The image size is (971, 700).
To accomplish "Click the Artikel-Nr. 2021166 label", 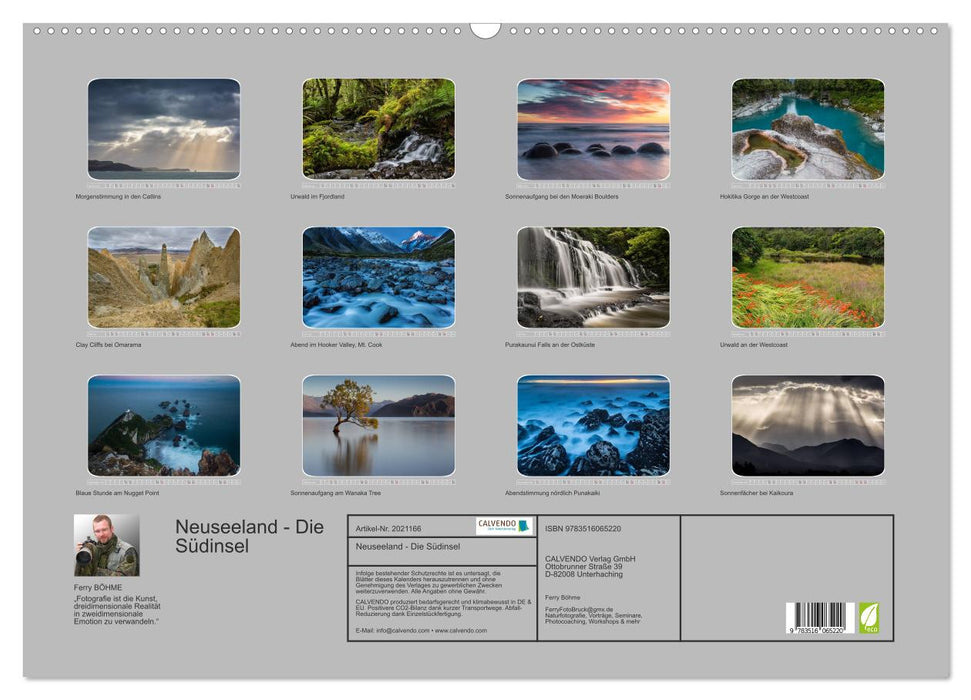I will click(390, 528).
